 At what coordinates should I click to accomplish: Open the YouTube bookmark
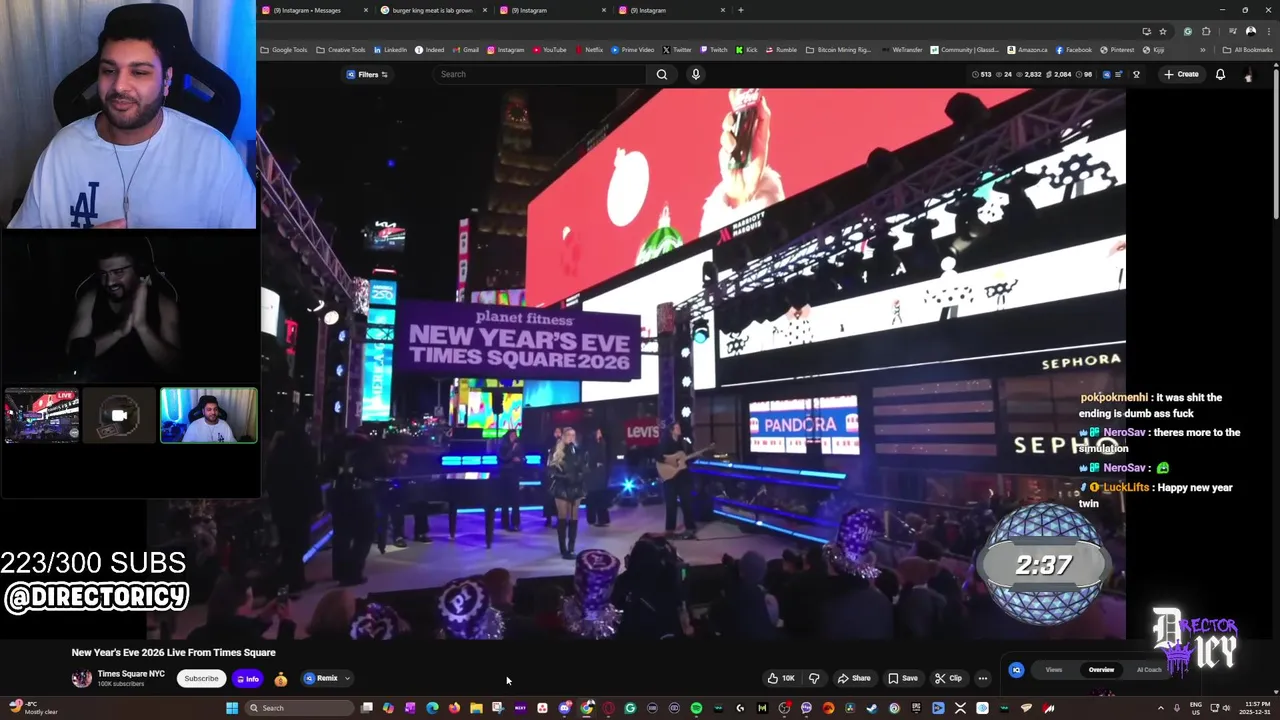click(x=549, y=50)
